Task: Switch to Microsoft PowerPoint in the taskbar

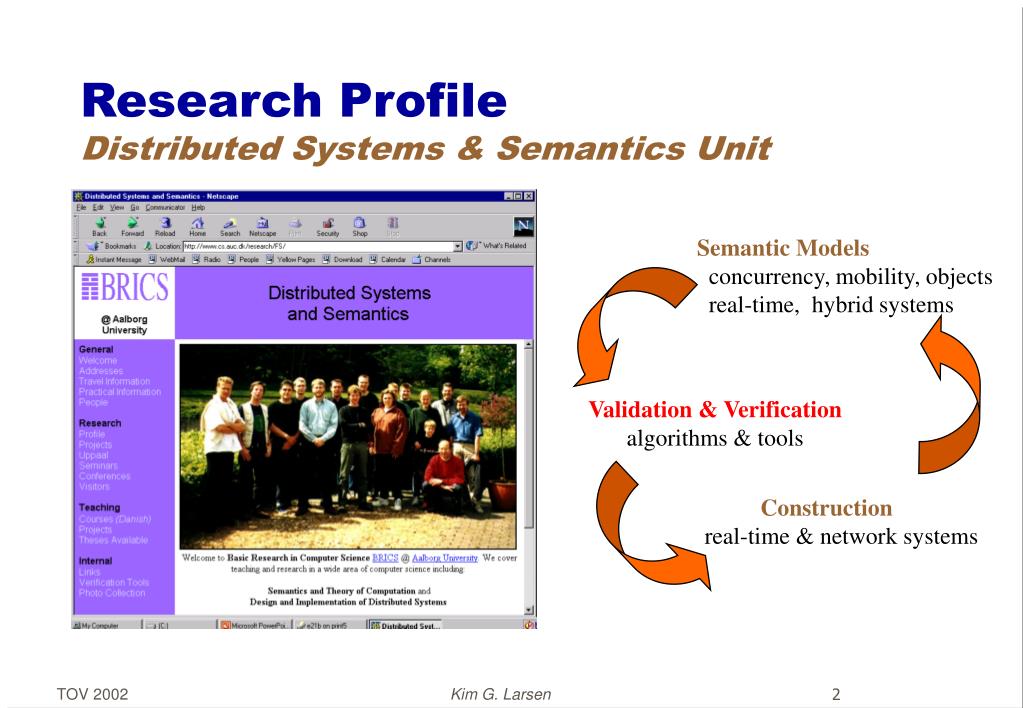Action: pyautogui.click(x=255, y=625)
